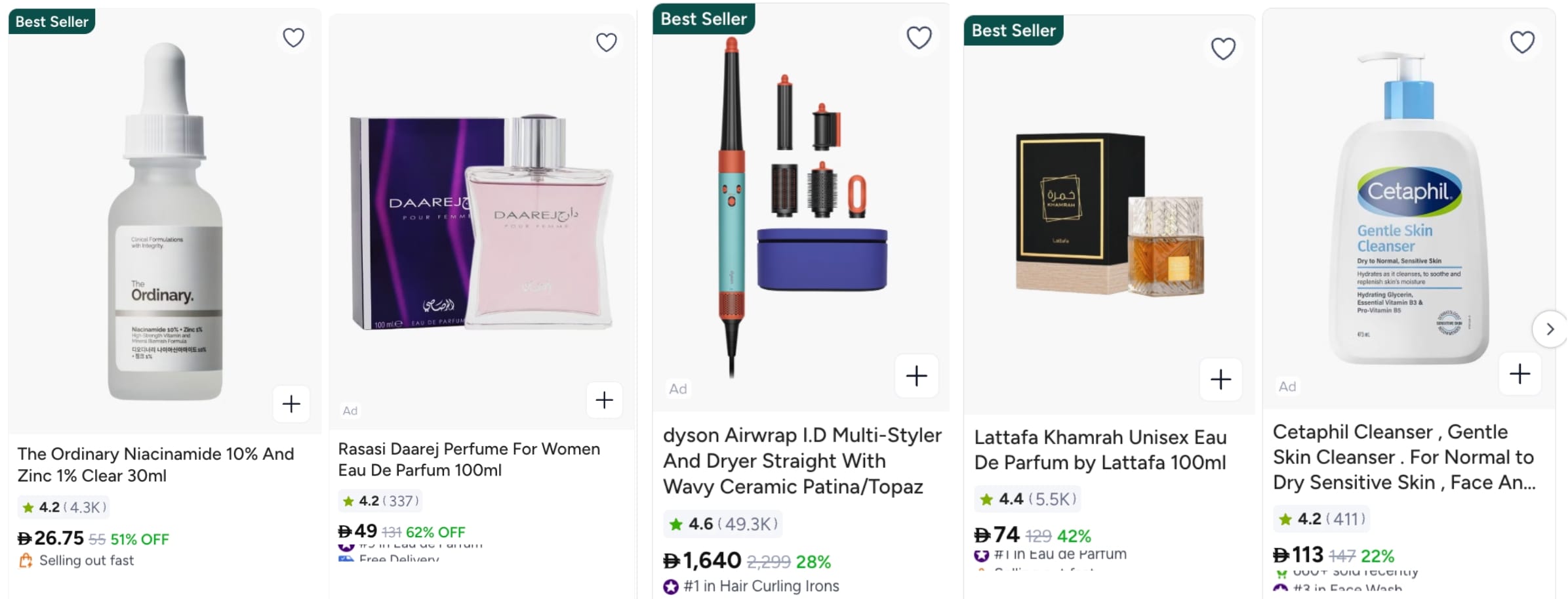Add Cetaphil Cleanser to cart
Viewport: 1568px width, 599px height.
pyautogui.click(x=1519, y=374)
